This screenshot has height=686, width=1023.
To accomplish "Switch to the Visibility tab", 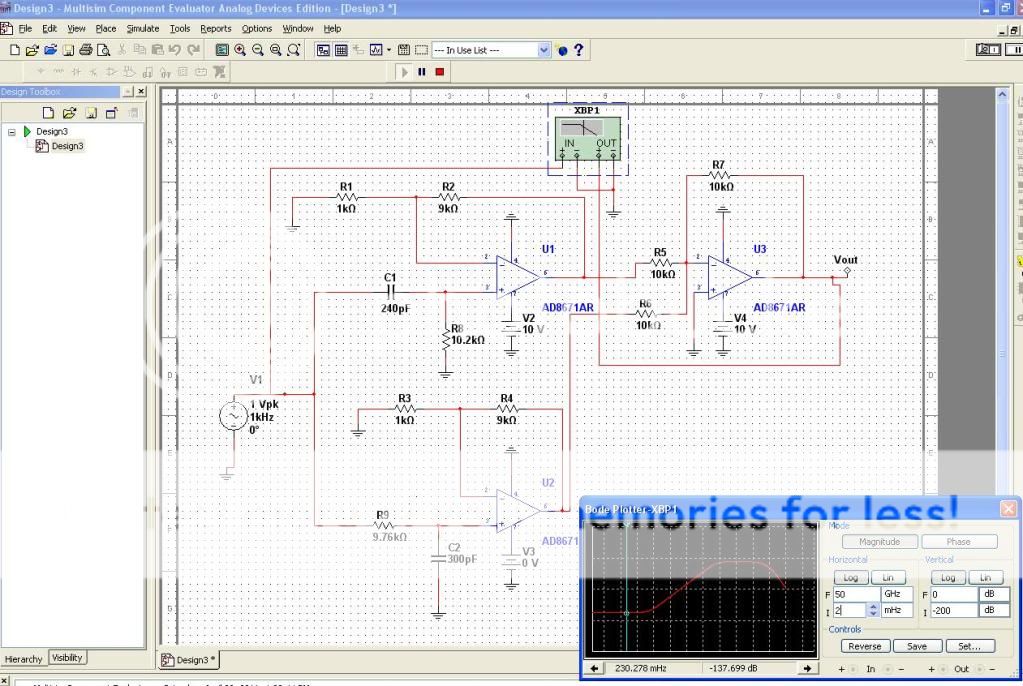I will 68,658.
